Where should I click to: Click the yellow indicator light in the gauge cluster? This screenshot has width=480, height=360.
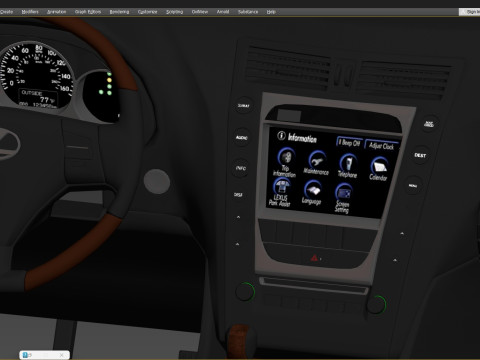tap(109, 80)
